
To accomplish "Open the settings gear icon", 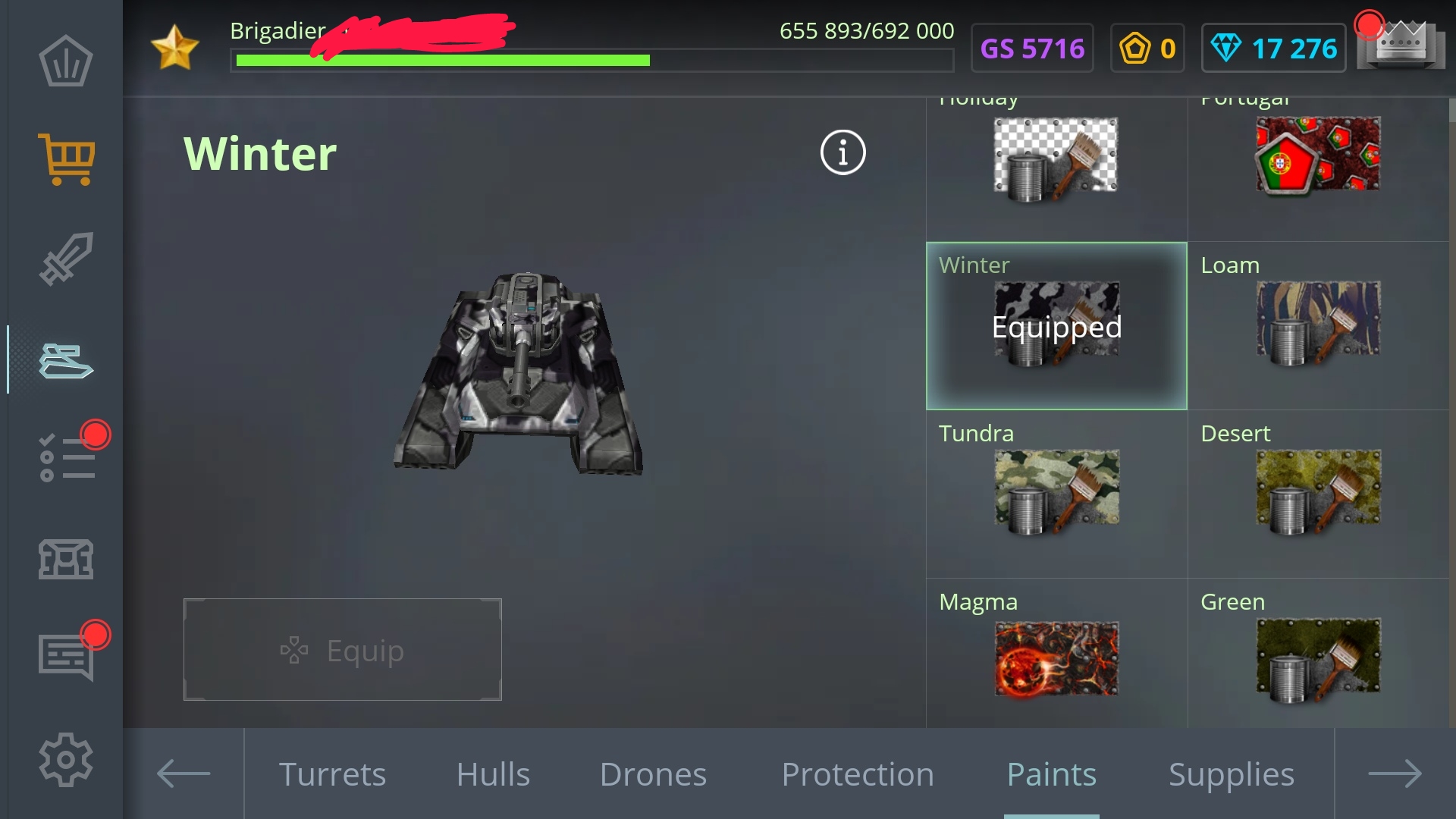I will (66, 759).
